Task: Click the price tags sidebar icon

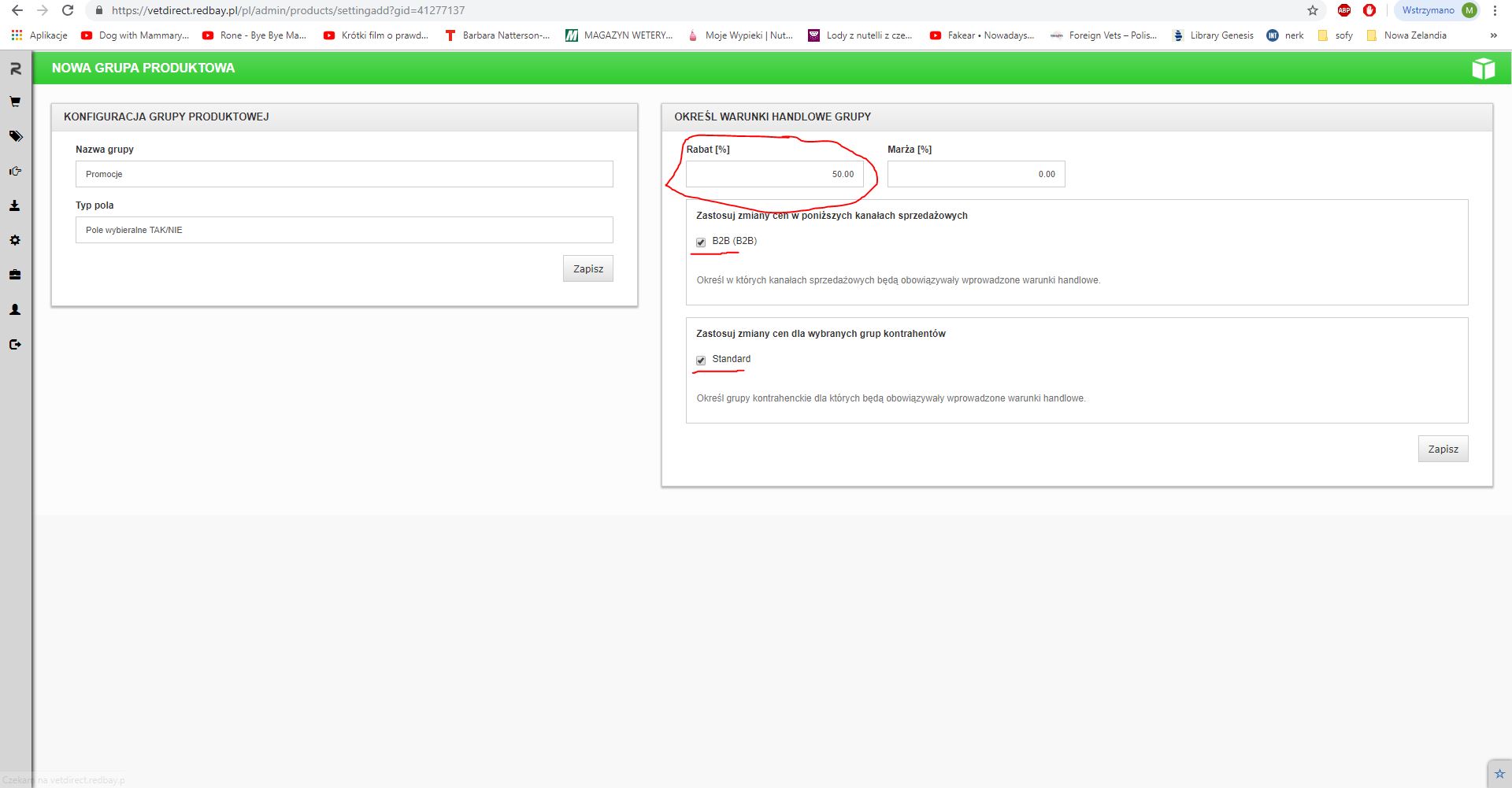Action: click(15, 136)
